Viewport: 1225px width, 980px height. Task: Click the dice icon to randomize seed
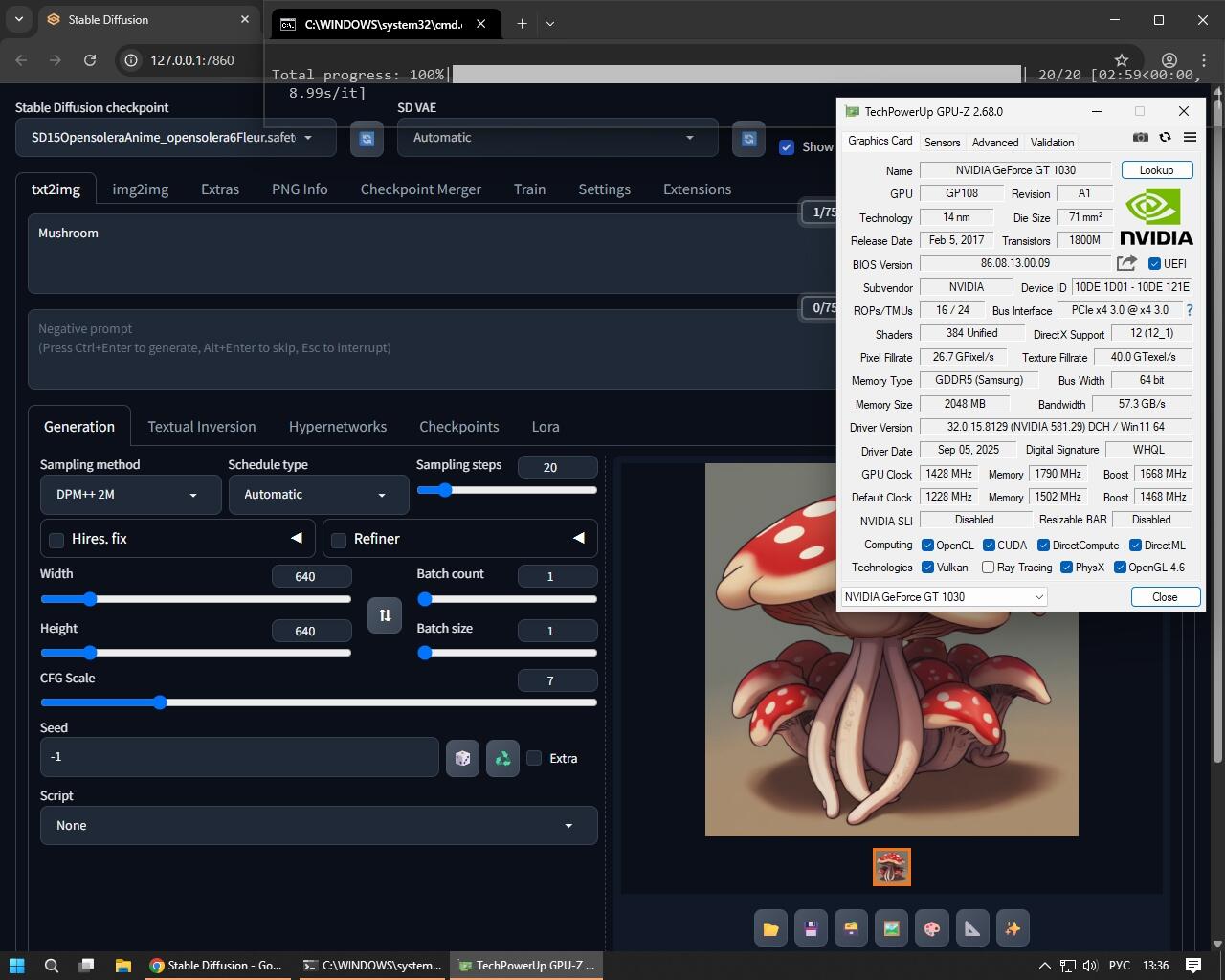(x=462, y=758)
